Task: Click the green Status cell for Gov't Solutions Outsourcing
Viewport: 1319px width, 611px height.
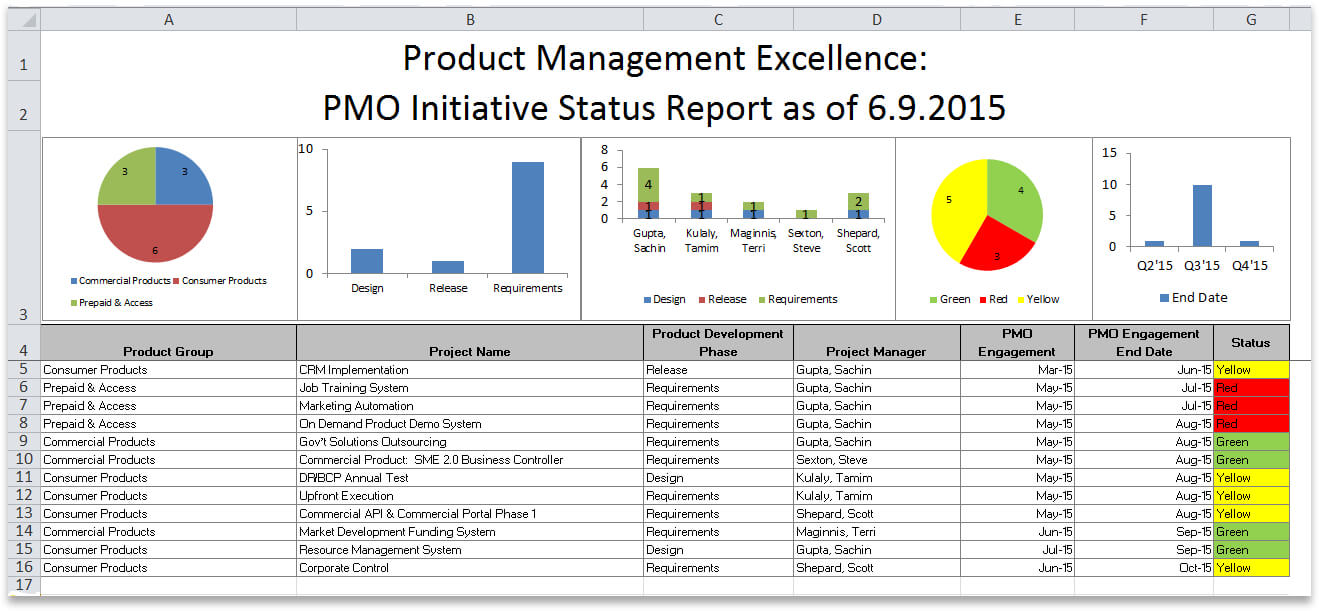Action: point(1251,442)
